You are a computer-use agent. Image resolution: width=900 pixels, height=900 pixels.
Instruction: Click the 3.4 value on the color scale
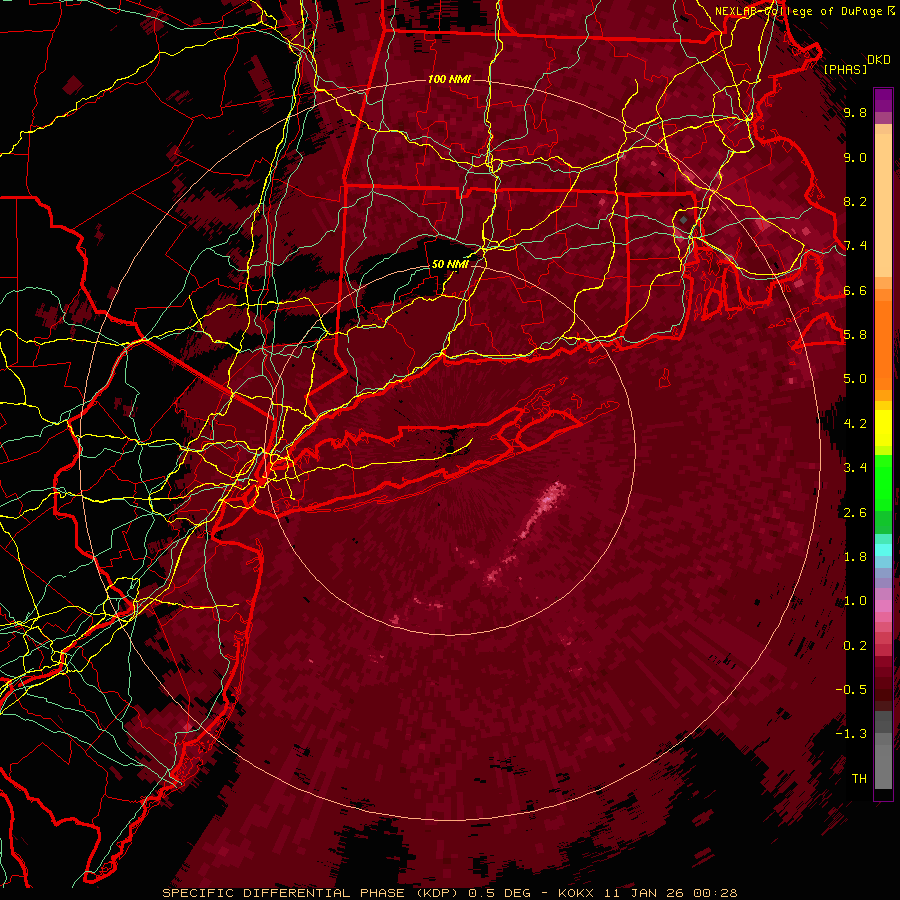point(855,468)
